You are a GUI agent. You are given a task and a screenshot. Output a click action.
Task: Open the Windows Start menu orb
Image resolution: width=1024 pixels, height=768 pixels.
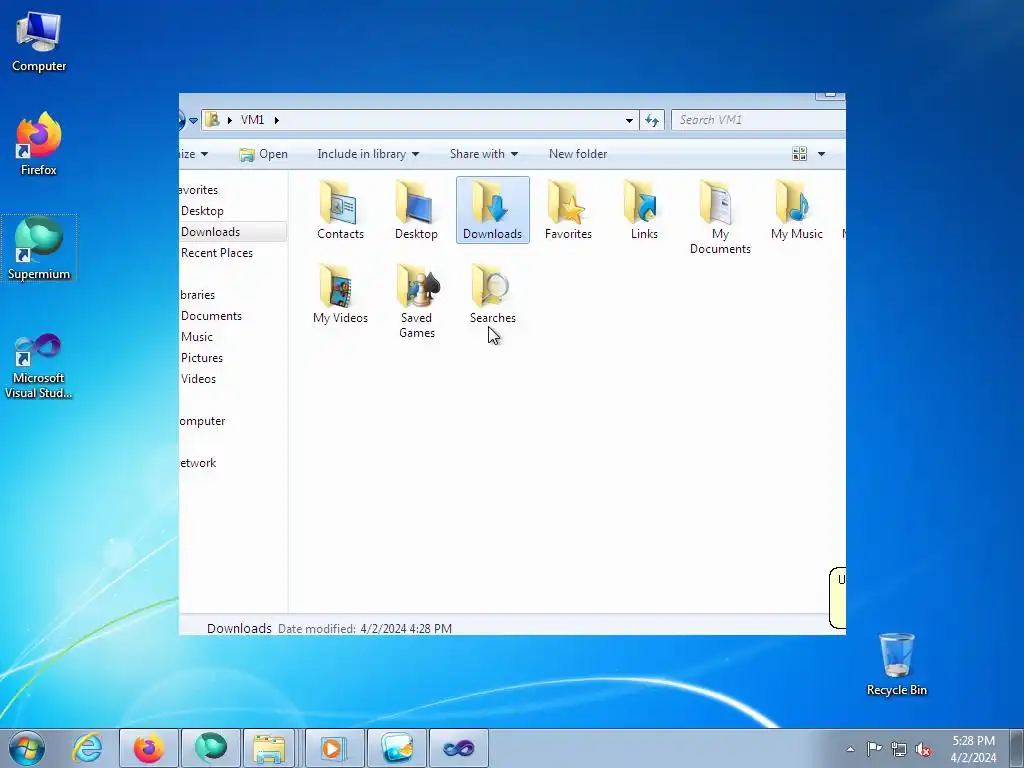tap(27, 748)
